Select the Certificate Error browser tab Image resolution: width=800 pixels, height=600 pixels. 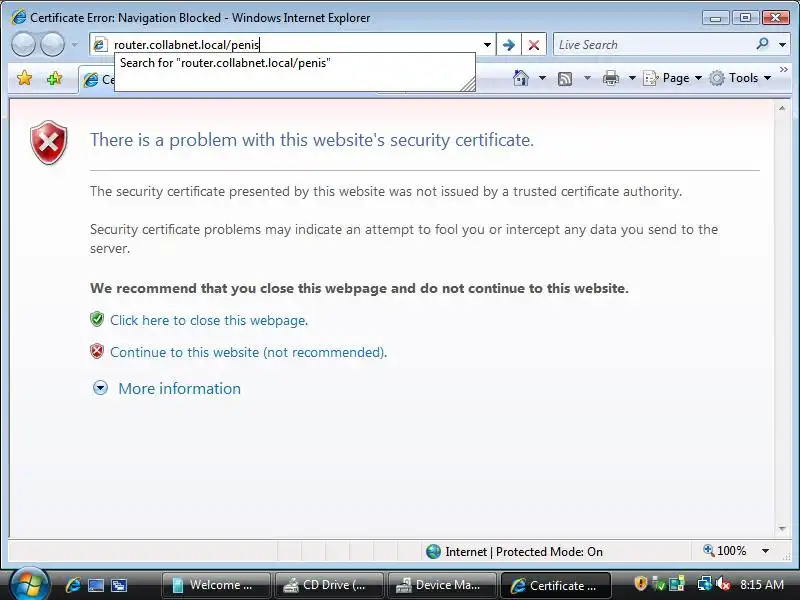[97, 80]
